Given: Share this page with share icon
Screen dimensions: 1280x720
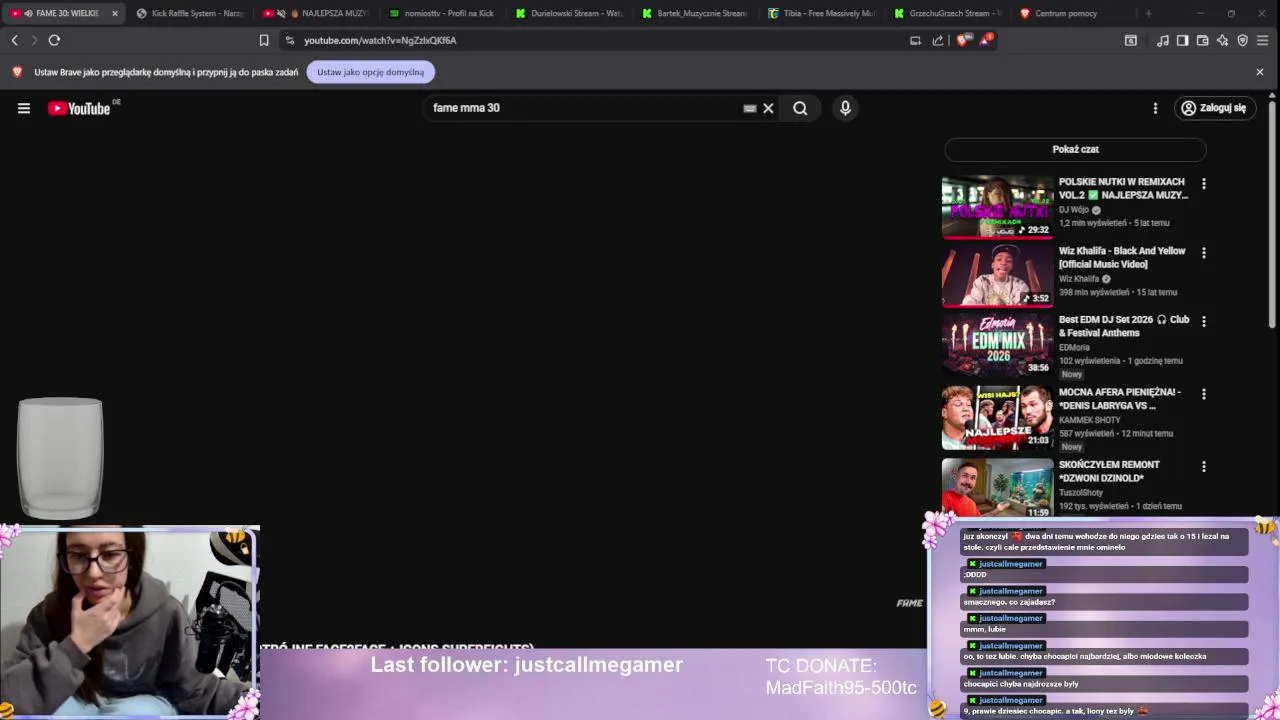Looking at the screenshot, I should [938, 40].
